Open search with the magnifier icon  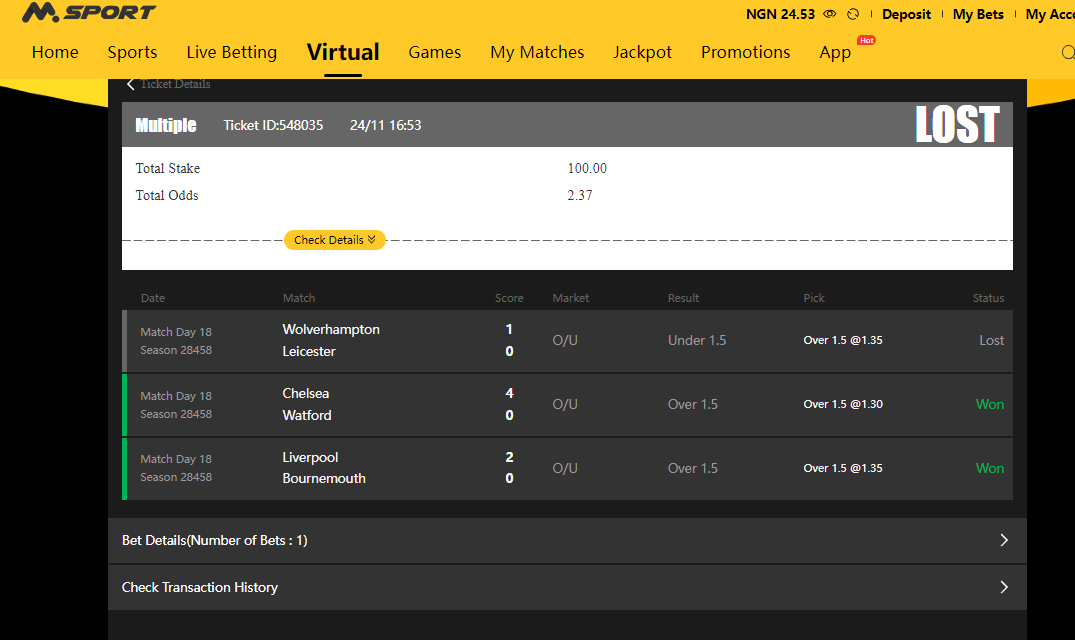pyautogui.click(x=1067, y=53)
